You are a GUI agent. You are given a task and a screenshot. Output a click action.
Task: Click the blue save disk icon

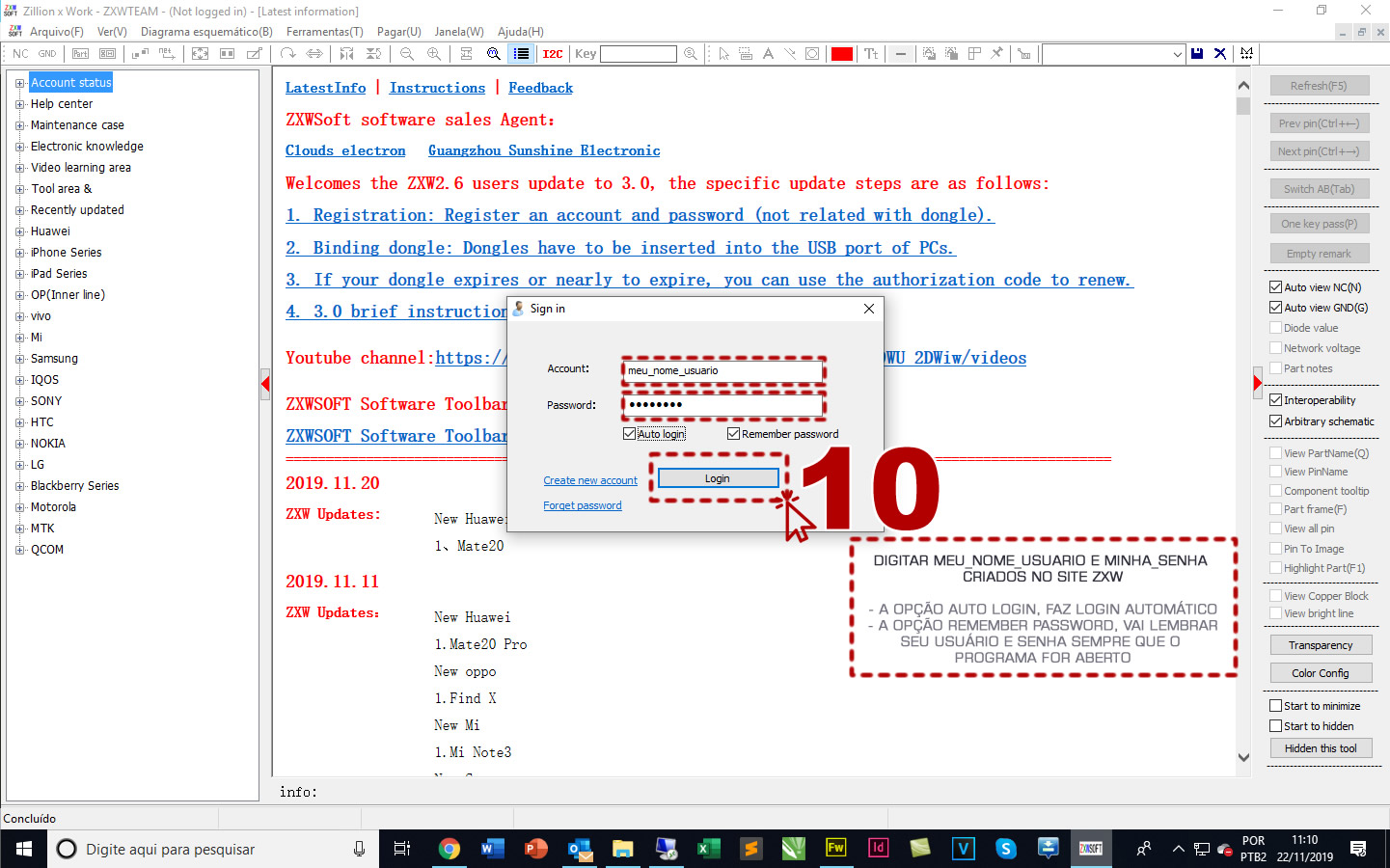1197,54
